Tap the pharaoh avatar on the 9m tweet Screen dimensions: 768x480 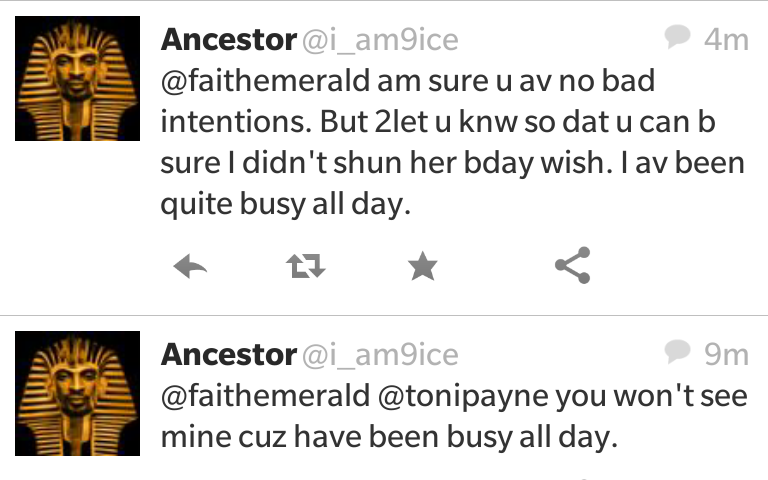pyautogui.click(x=77, y=393)
